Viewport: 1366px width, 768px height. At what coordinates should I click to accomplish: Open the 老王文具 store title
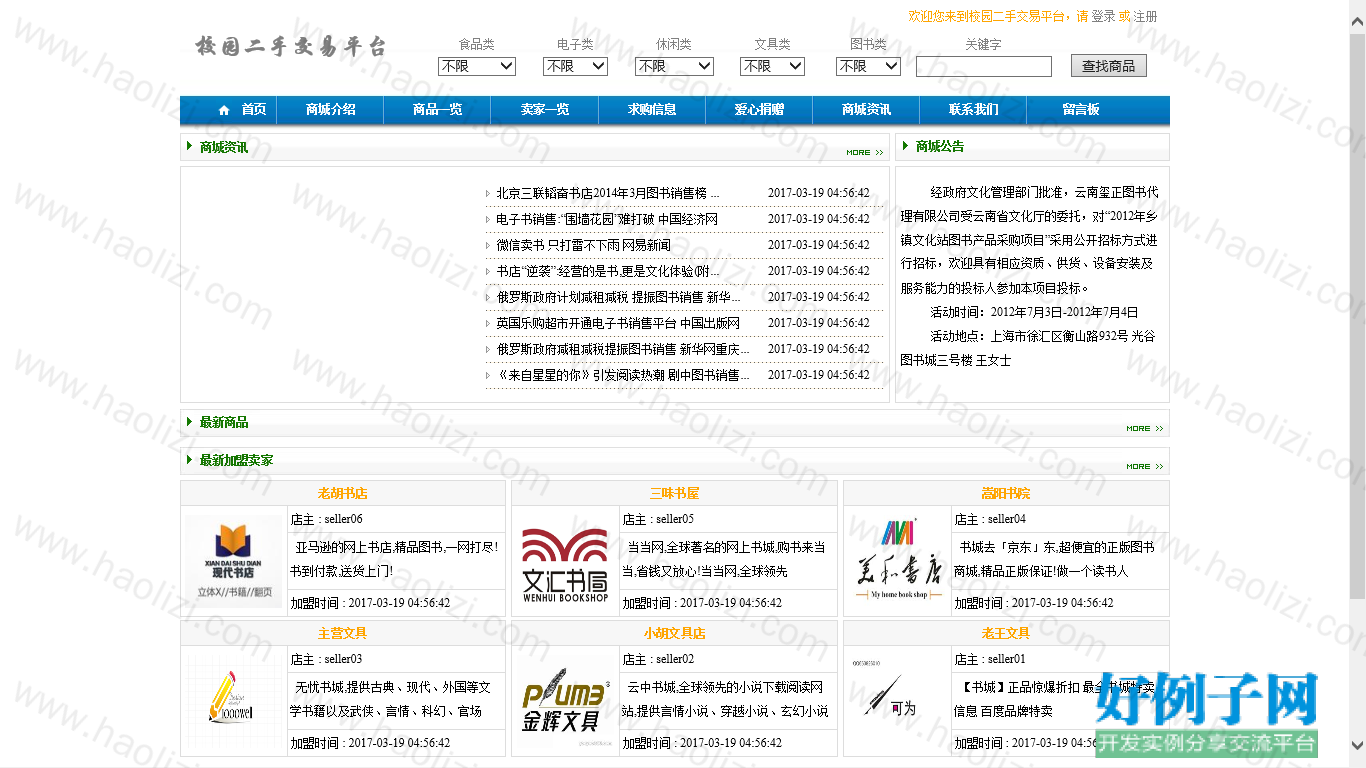click(x=1006, y=634)
